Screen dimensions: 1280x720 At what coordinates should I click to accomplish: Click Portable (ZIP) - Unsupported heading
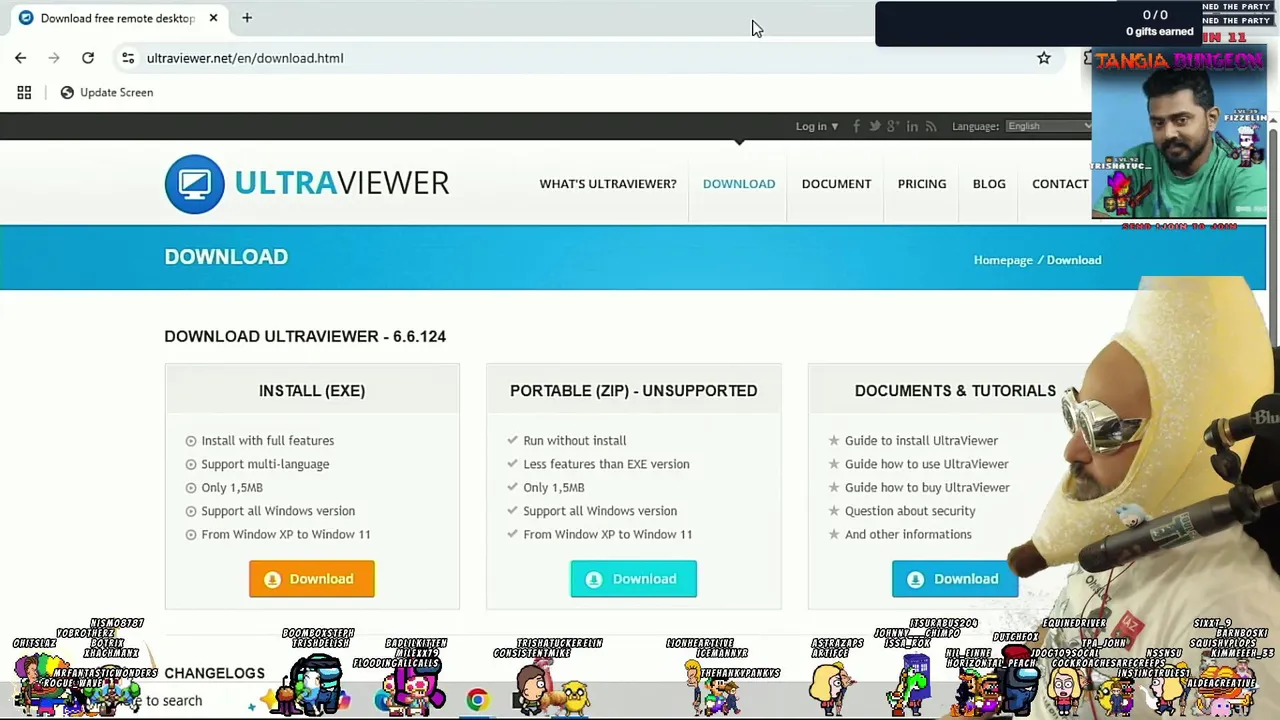coord(634,391)
